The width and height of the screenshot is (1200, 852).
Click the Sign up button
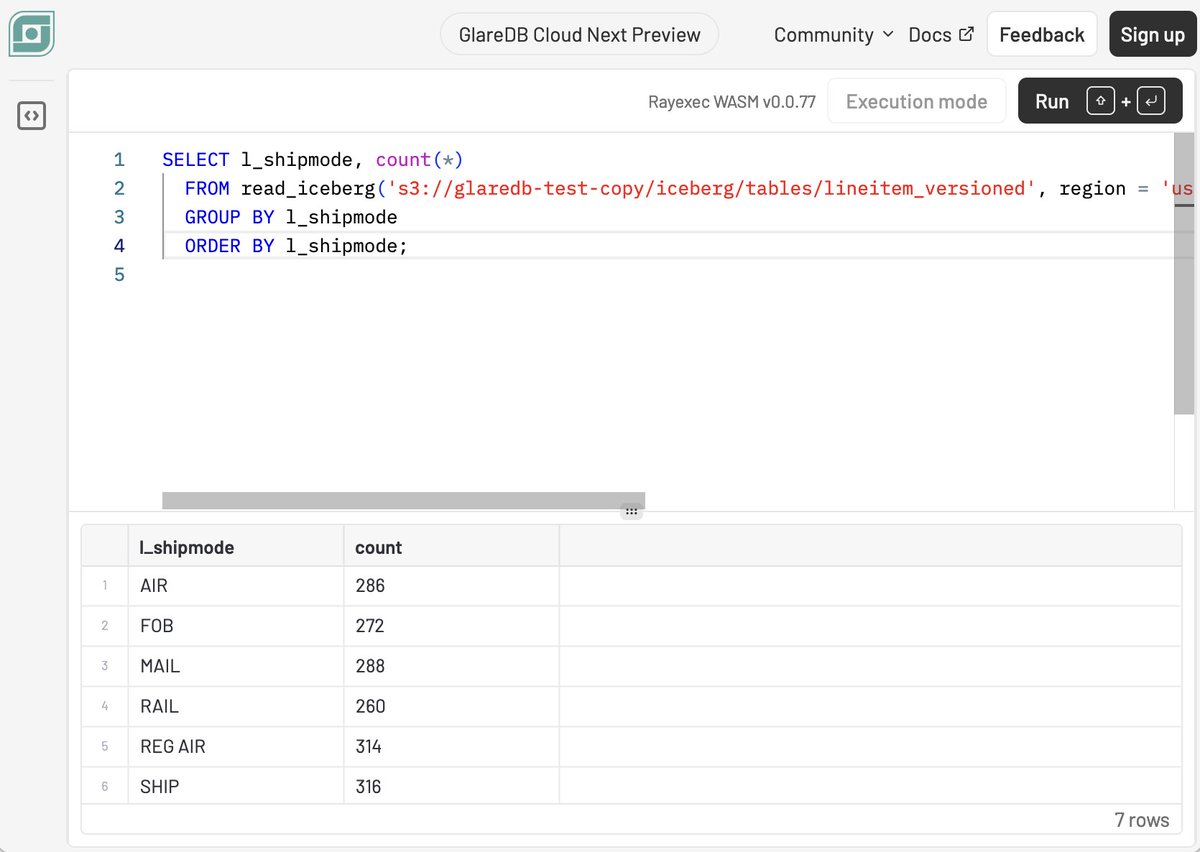pos(1152,34)
